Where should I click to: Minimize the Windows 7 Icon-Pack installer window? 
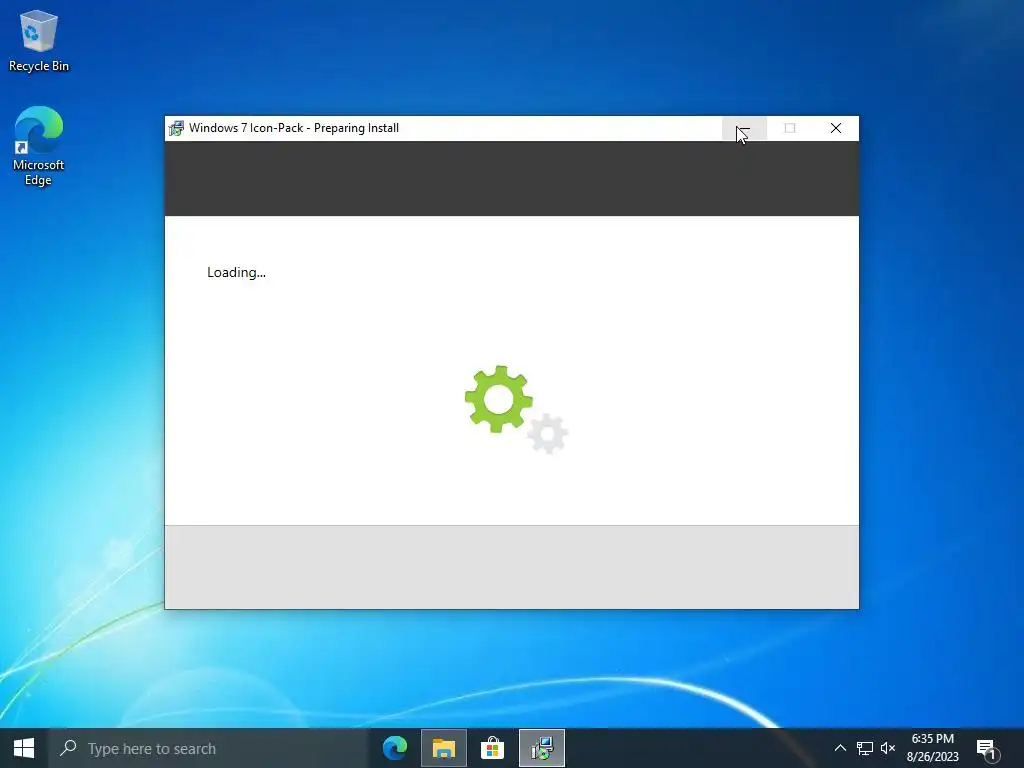744,128
